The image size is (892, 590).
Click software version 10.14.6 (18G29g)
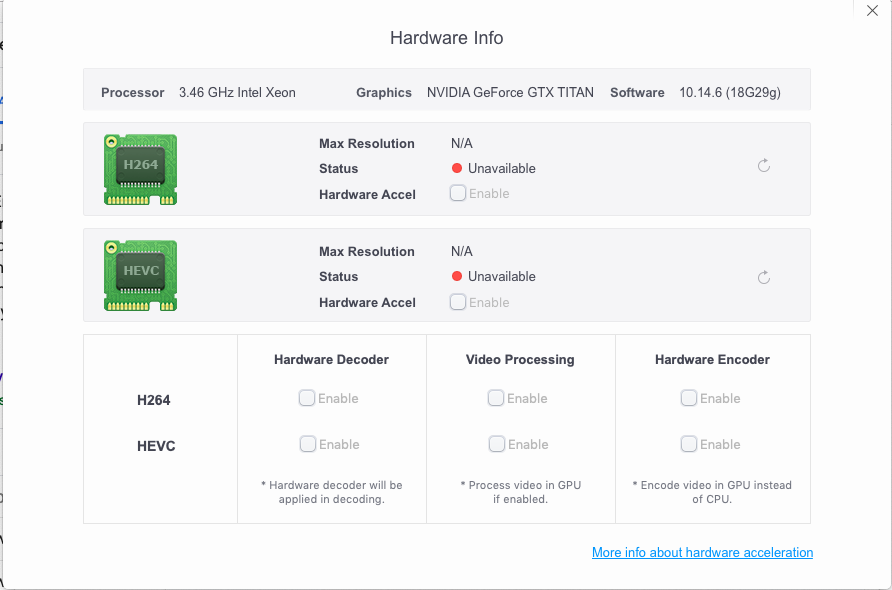click(730, 92)
